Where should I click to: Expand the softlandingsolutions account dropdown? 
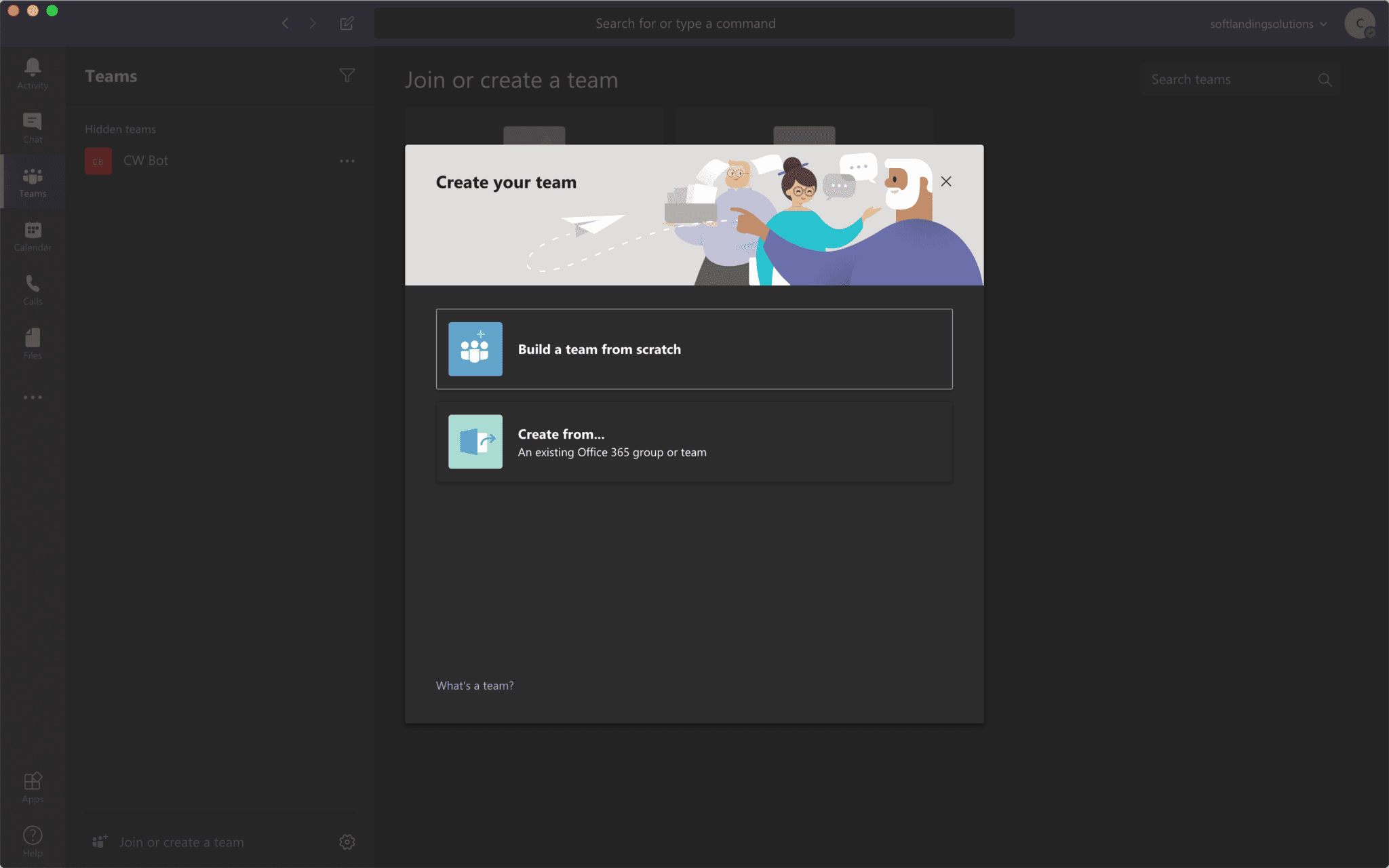pos(1268,24)
